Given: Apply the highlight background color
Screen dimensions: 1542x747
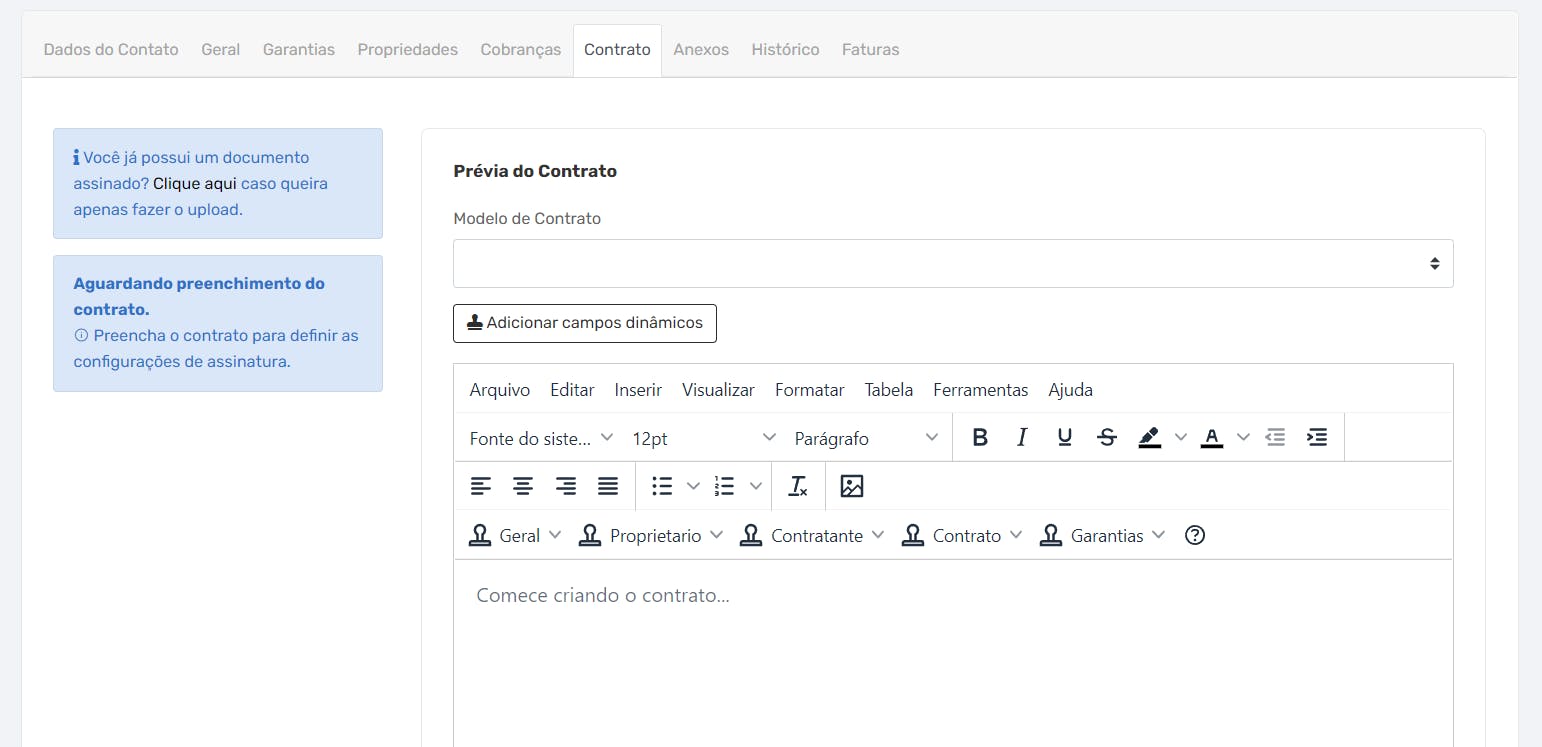Looking at the screenshot, I should [1150, 437].
